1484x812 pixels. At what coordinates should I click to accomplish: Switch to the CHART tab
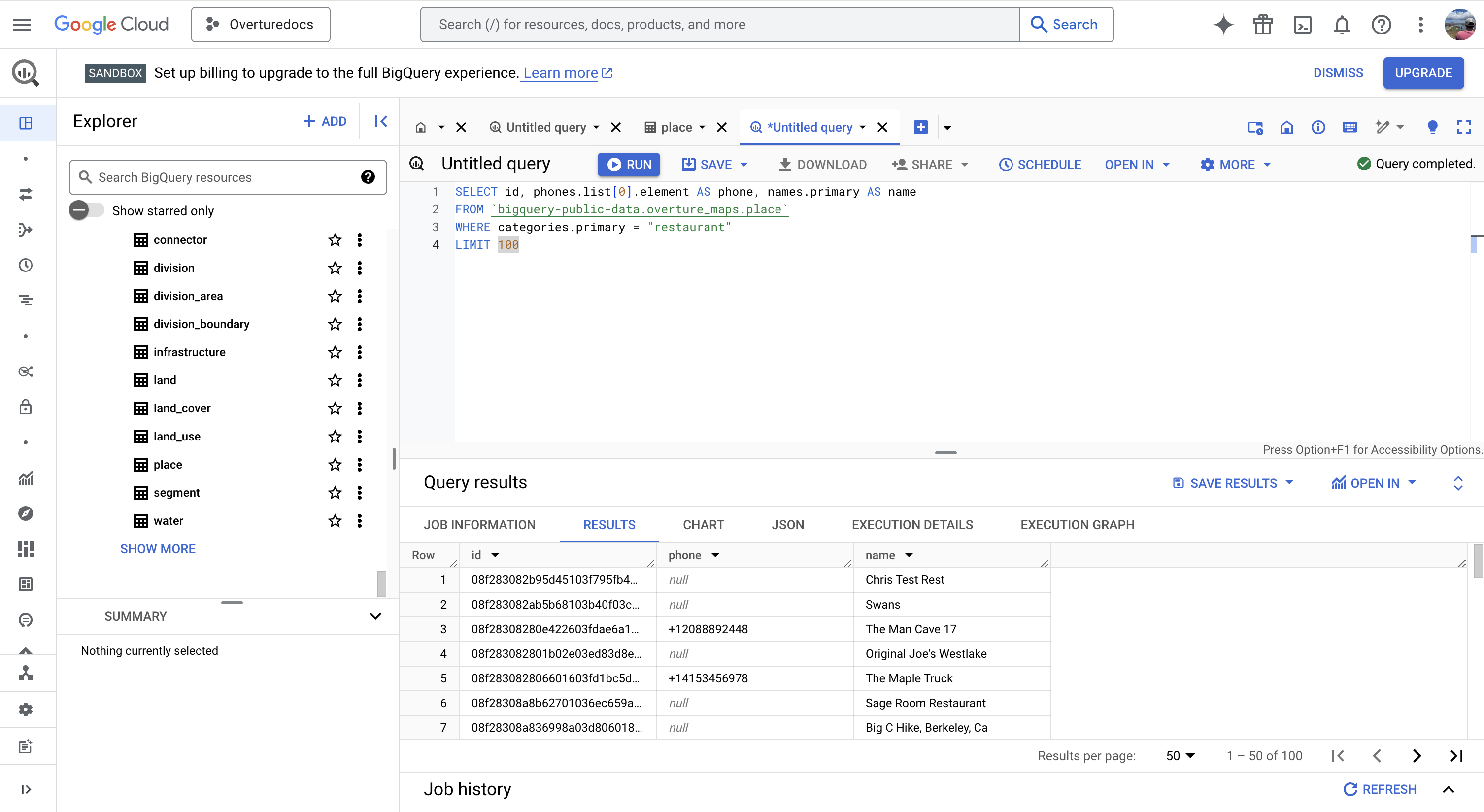click(703, 524)
